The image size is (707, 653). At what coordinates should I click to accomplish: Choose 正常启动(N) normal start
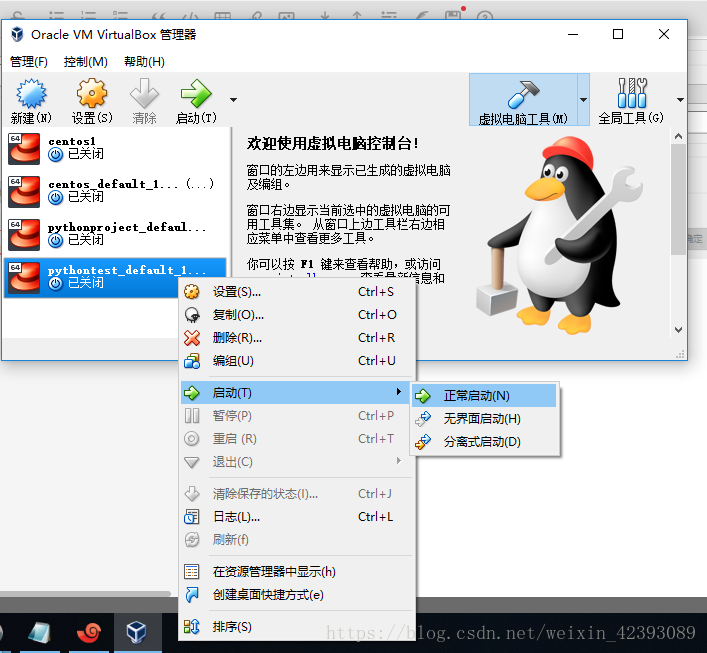click(x=484, y=396)
